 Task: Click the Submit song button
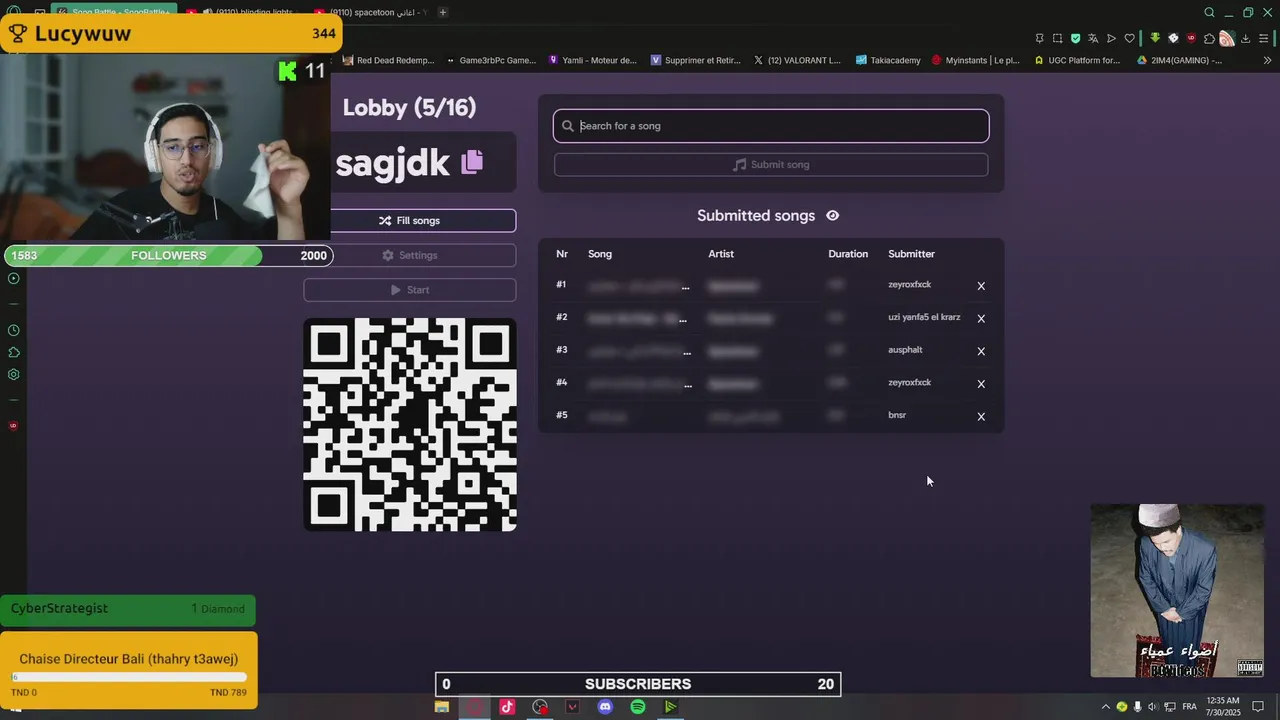tap(771, 164)
